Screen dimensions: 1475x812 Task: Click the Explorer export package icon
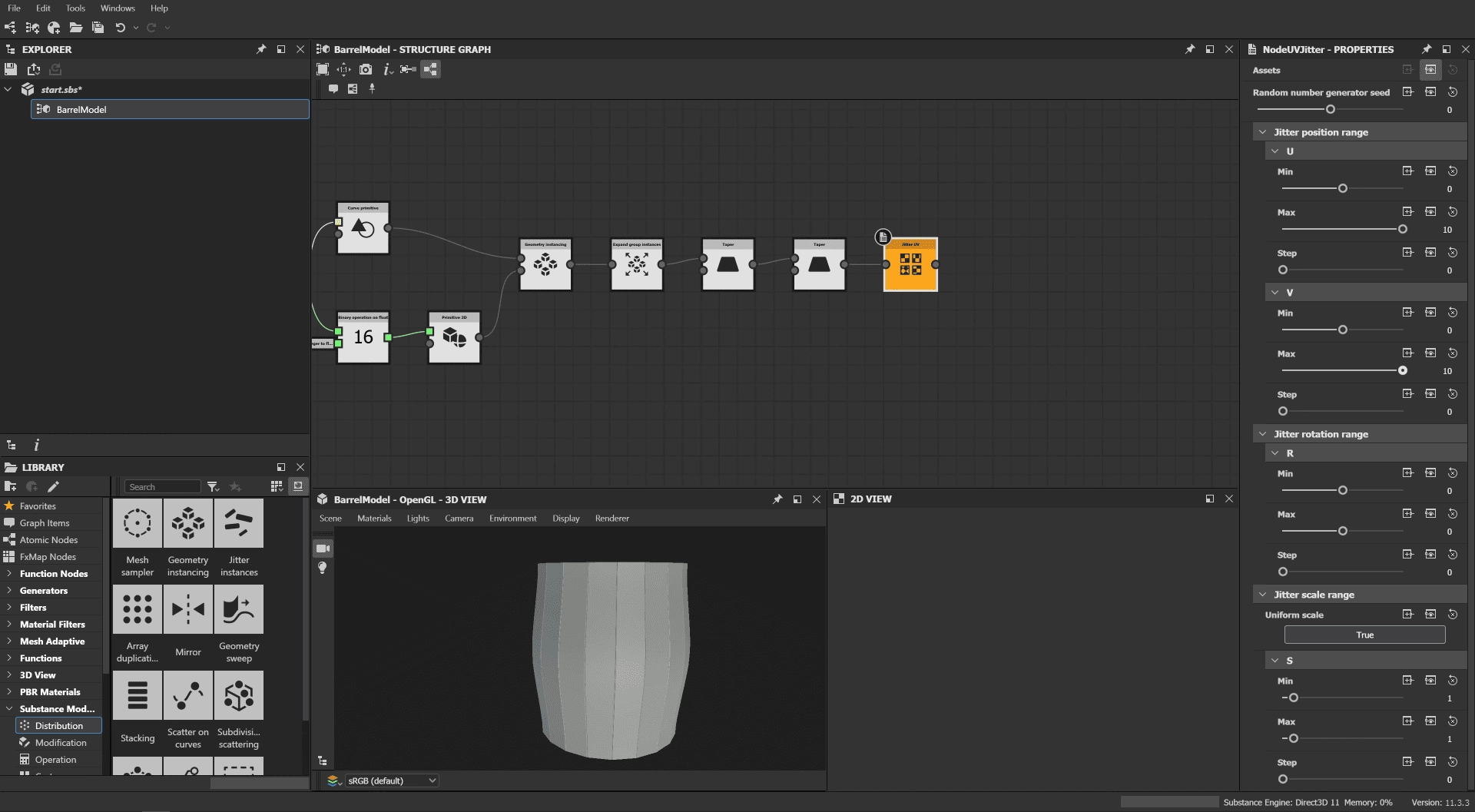click(33, 69)
